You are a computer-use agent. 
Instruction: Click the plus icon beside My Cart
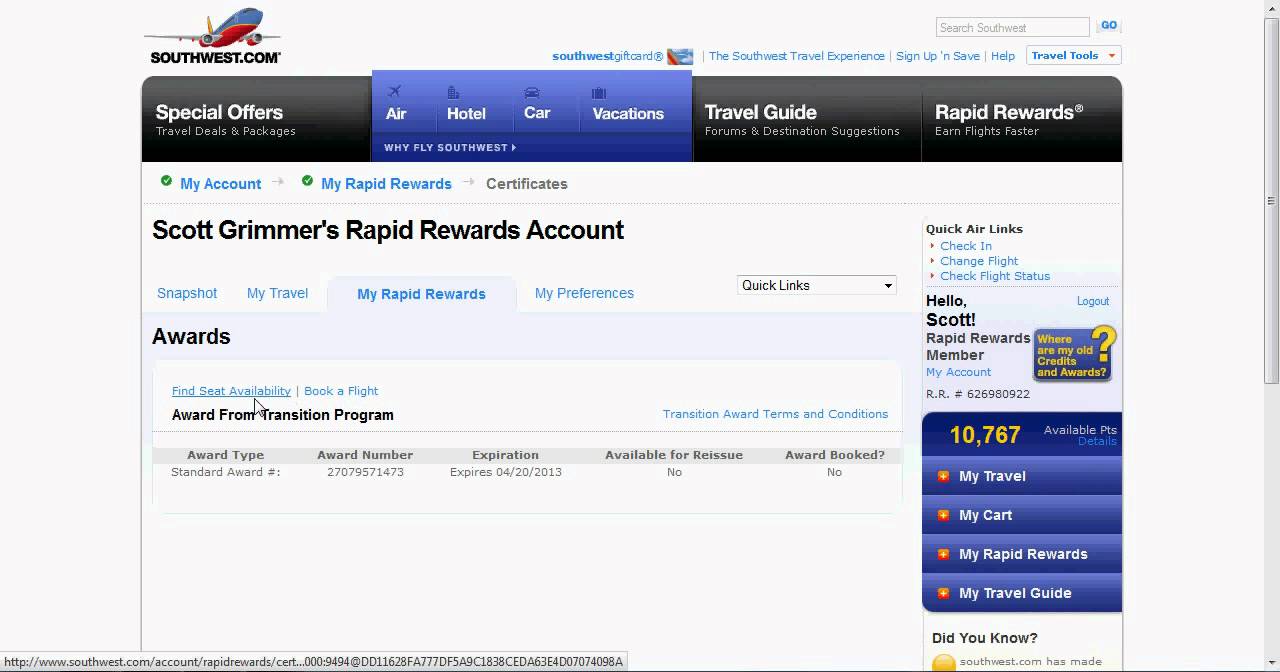tap(943, 515)
